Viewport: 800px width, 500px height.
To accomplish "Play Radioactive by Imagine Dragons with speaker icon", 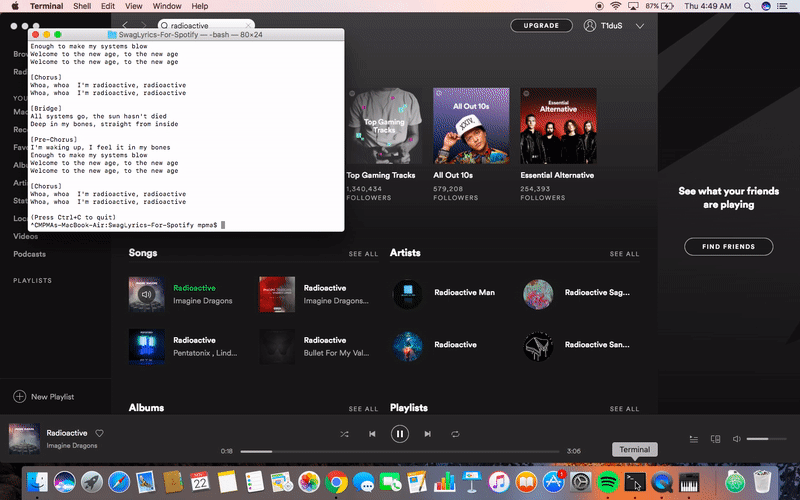I will pos(146,294).
